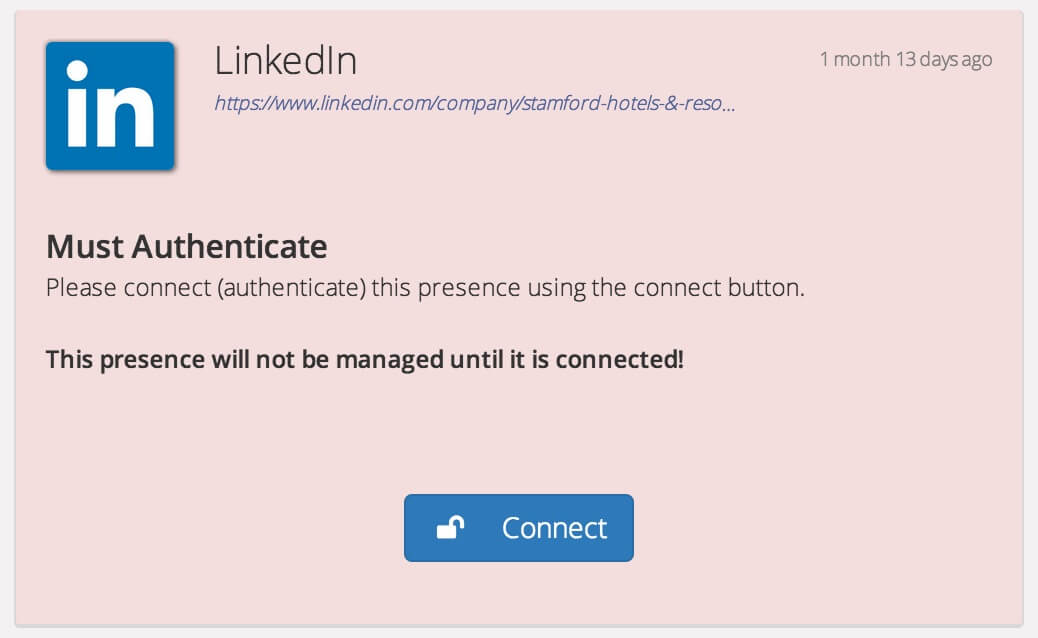Viewport: 1038px width, 638px height.
Task: Click the blue LinkedIn "in" logo
Action: 110,106
